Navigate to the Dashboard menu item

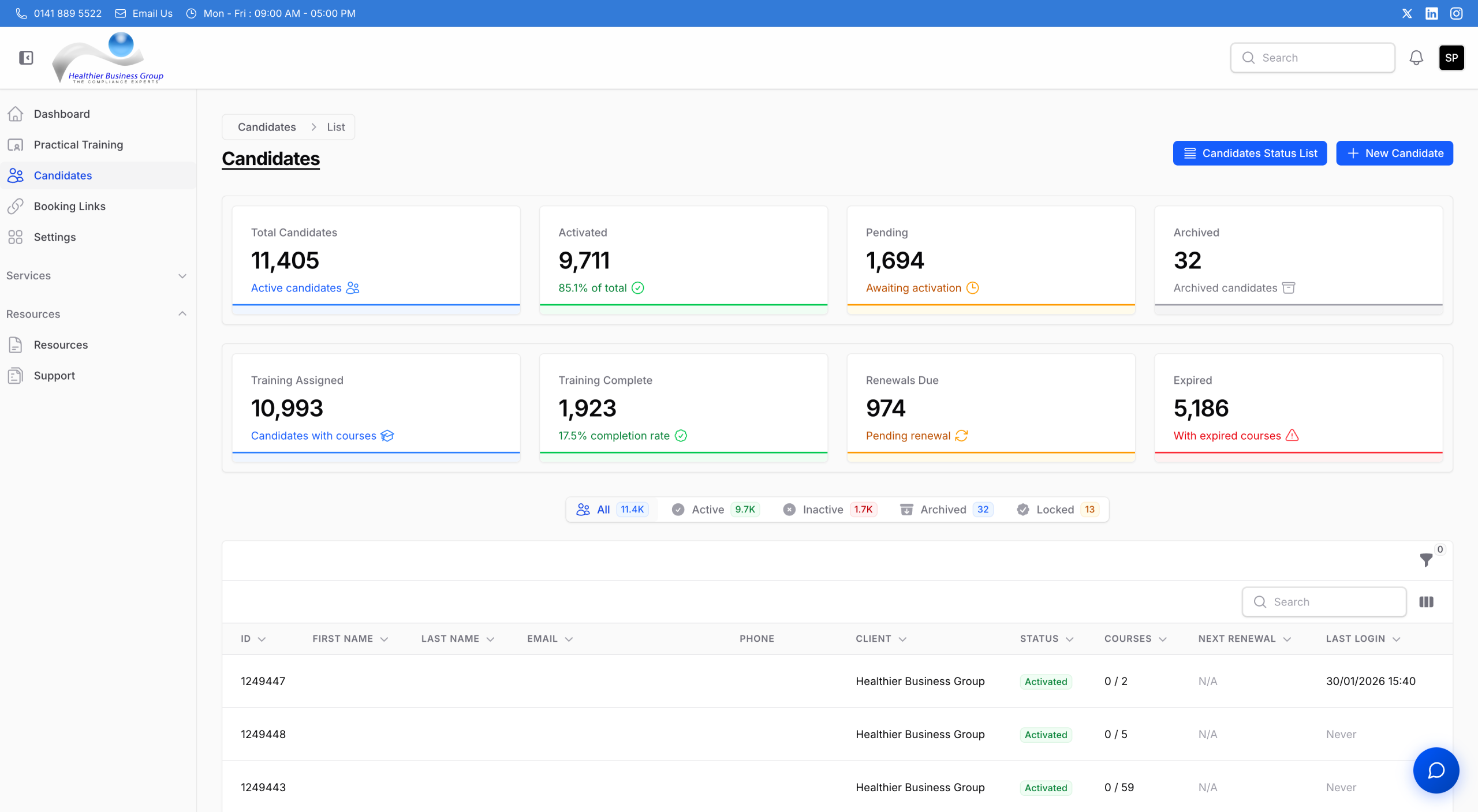[x=62, y=114]
